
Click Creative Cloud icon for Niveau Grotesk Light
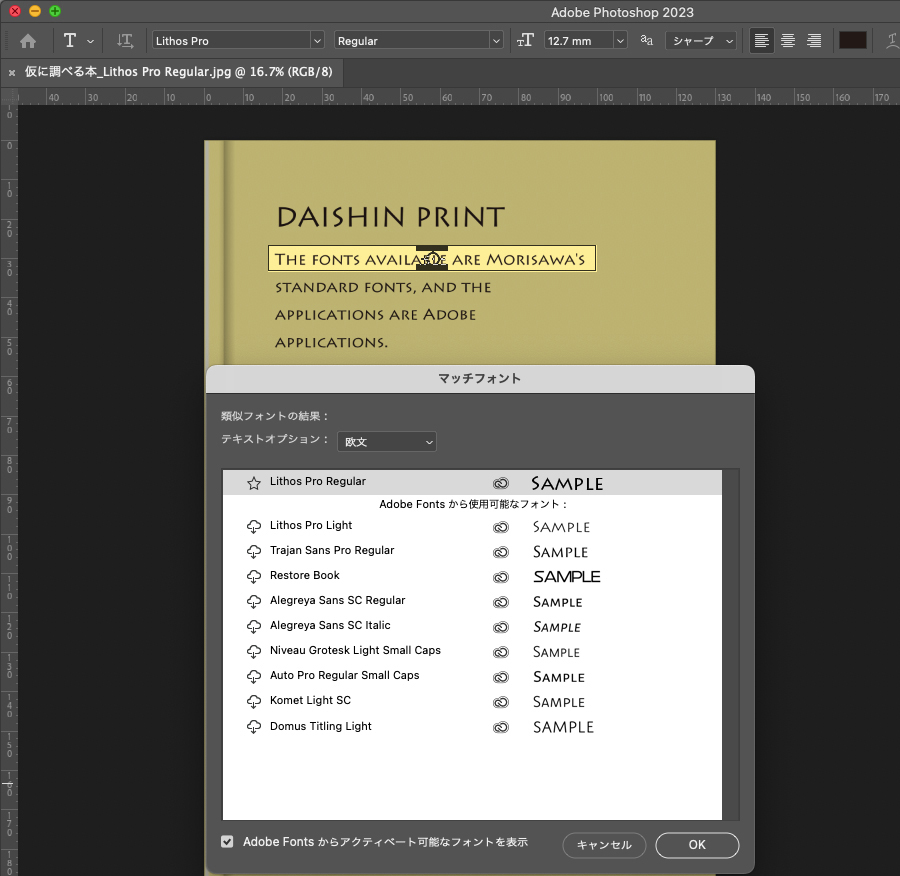(x=501, y=652)
